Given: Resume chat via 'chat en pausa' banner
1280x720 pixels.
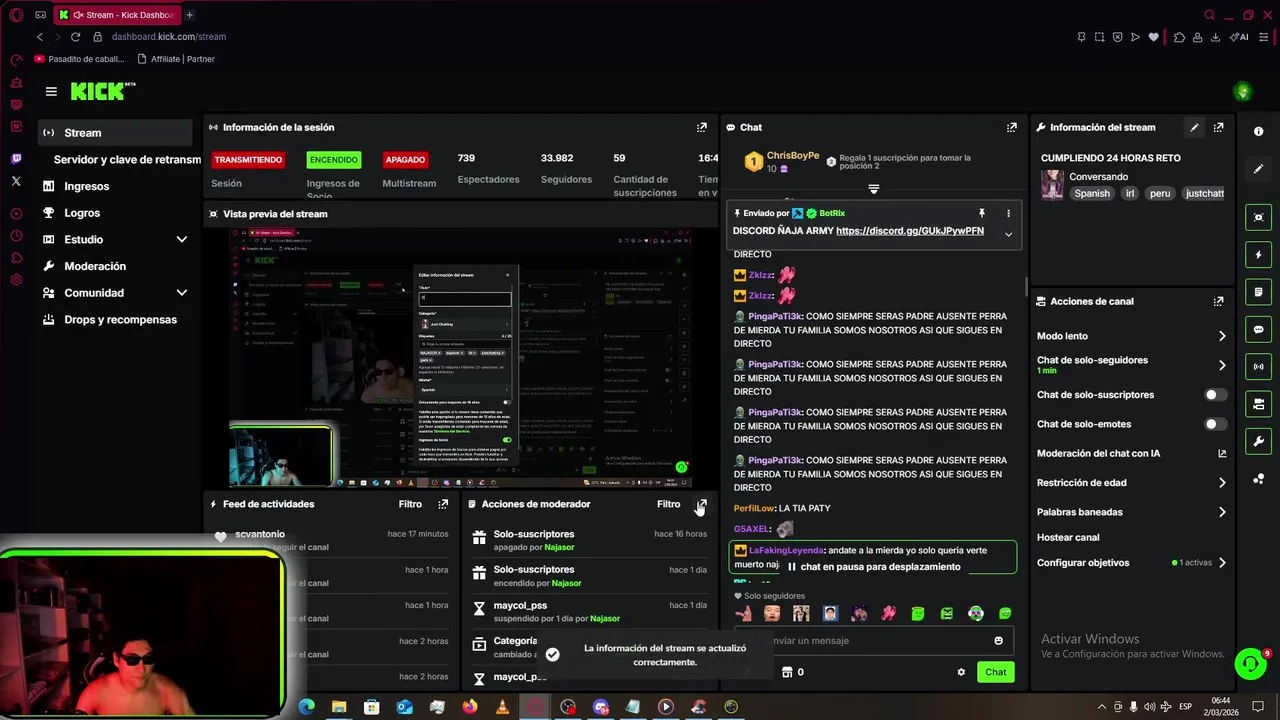Looking at the screenshot, I should (873, 567).
